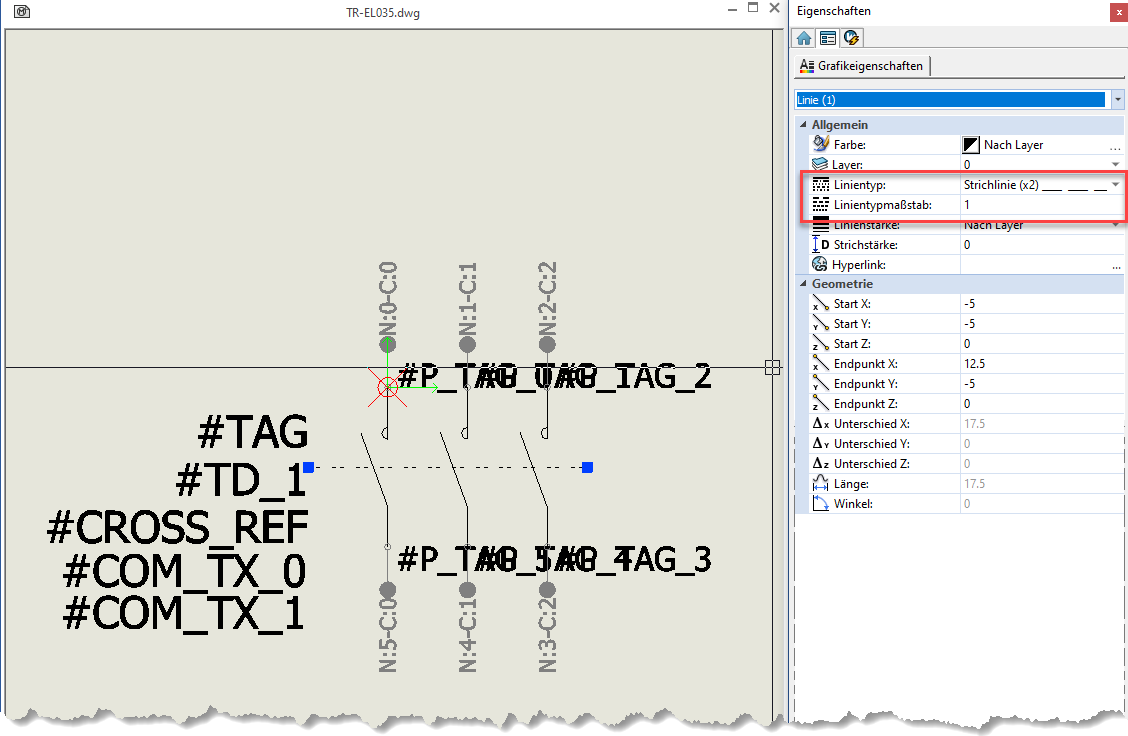This screenshot has height=736, width=1128.
Task: Click the Hyperlink globe icon
Action: click(x=822, y=265)
